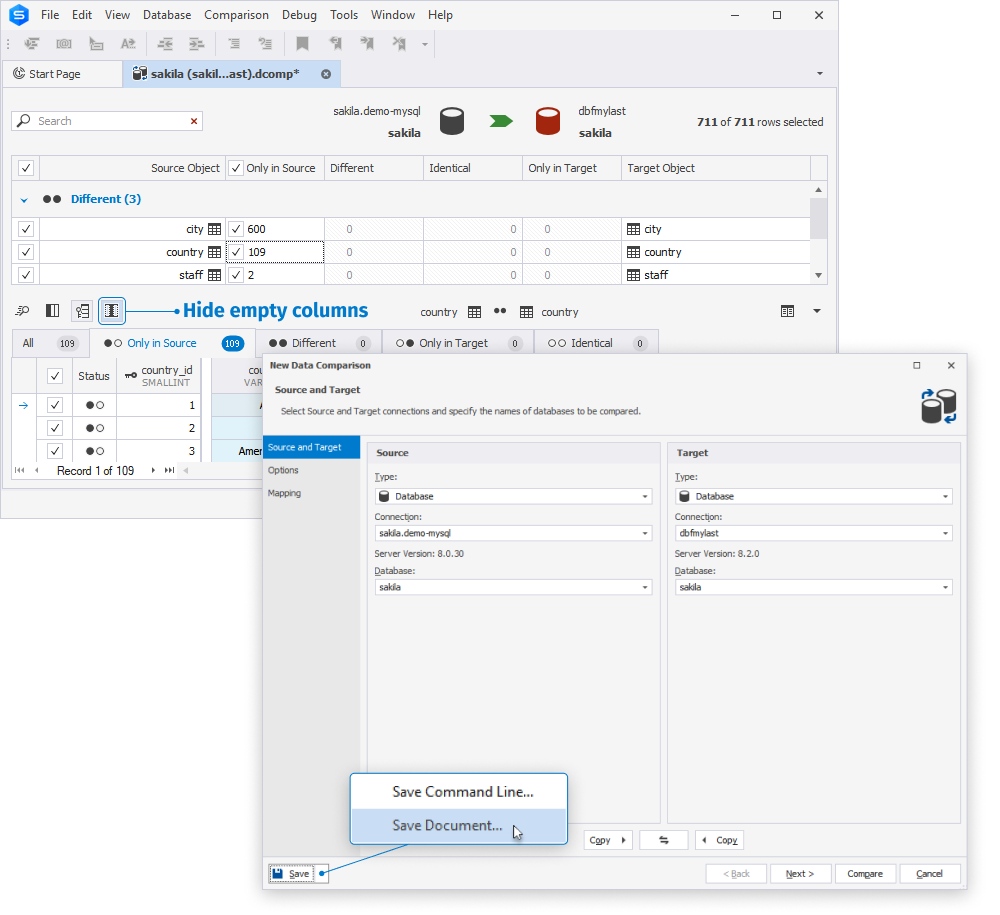Click the increase indent toolbar icon
Image resolution: width=1000 pixels, height=915 pixels.
point(196,43)
